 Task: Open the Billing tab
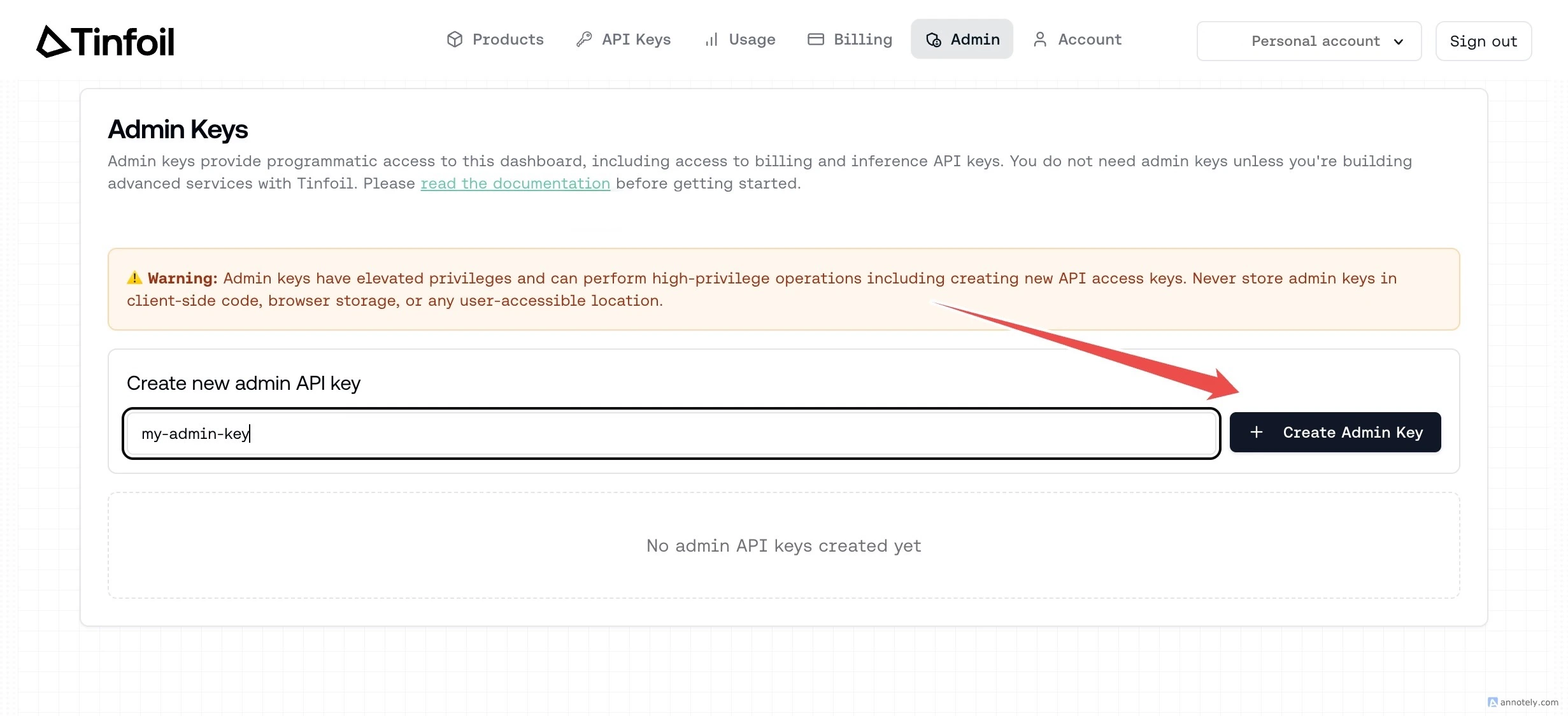tap(850, 39)
